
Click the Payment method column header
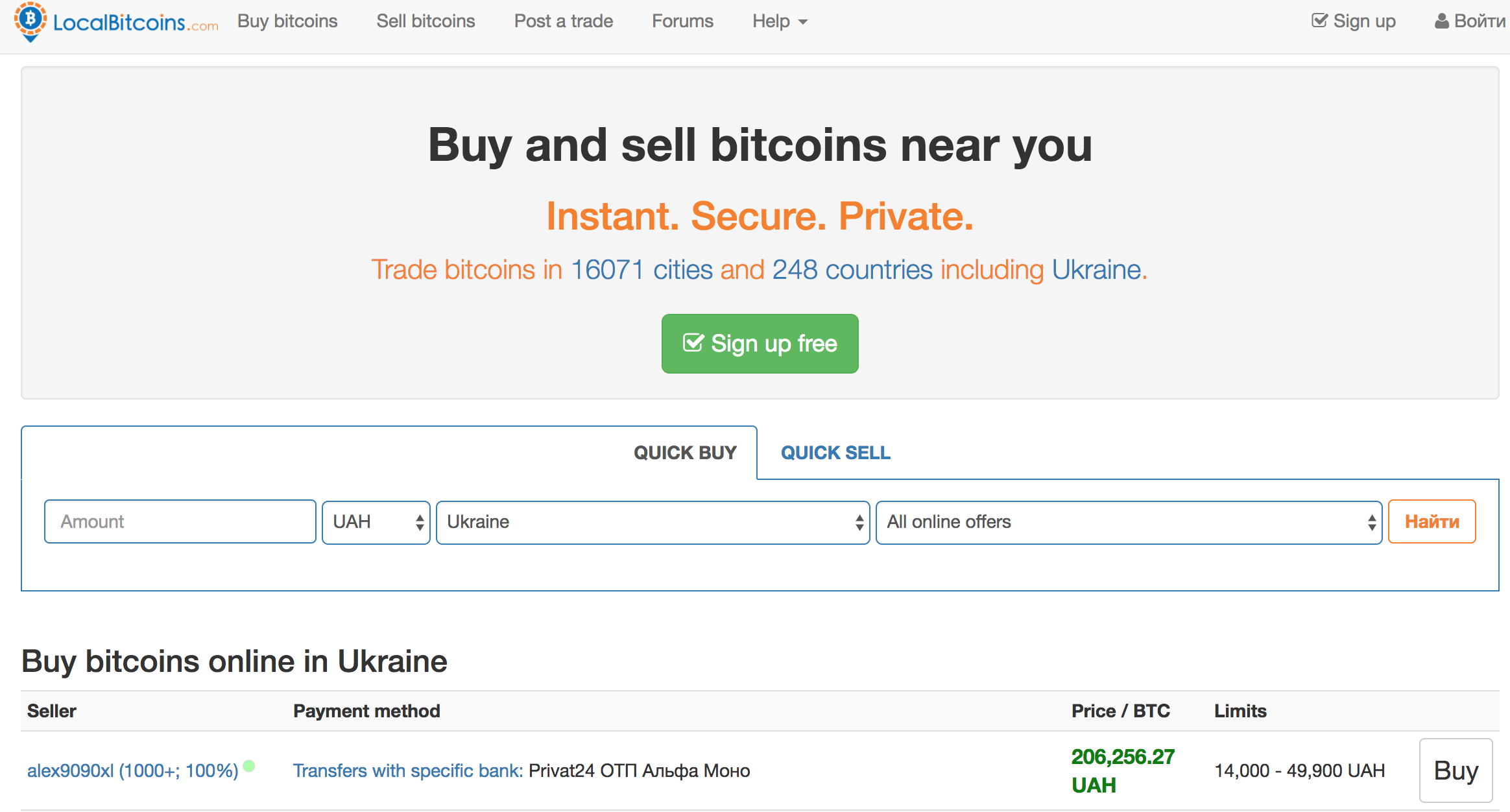[x=366, y=711]
